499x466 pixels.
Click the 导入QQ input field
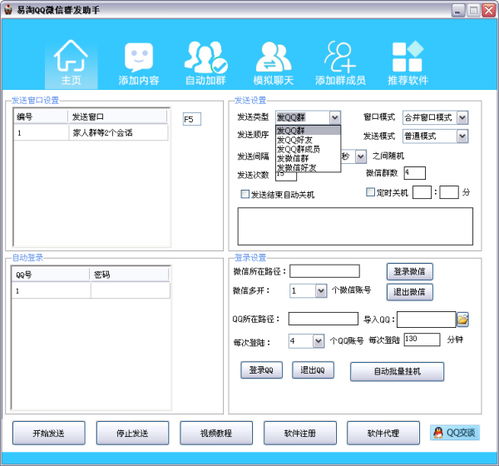[x=426, y=319]
